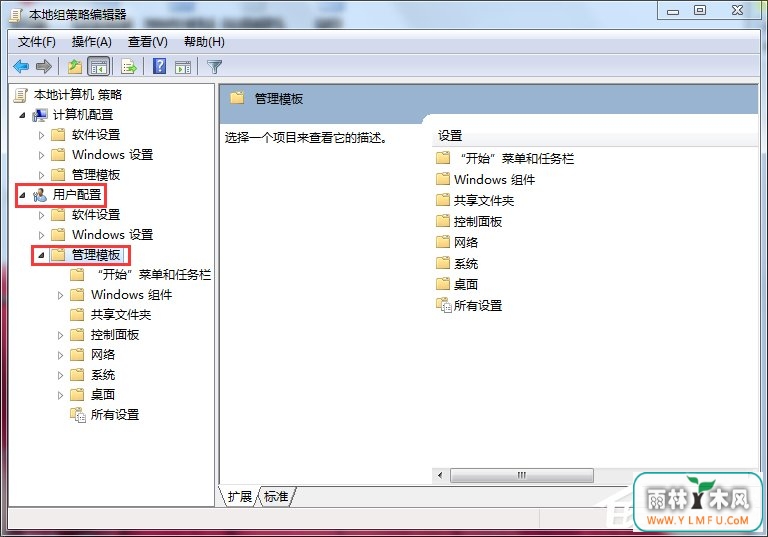Click 控制面板 label in right pane
The height and width of the screenshot is (537, 768).
coord(478,221)
